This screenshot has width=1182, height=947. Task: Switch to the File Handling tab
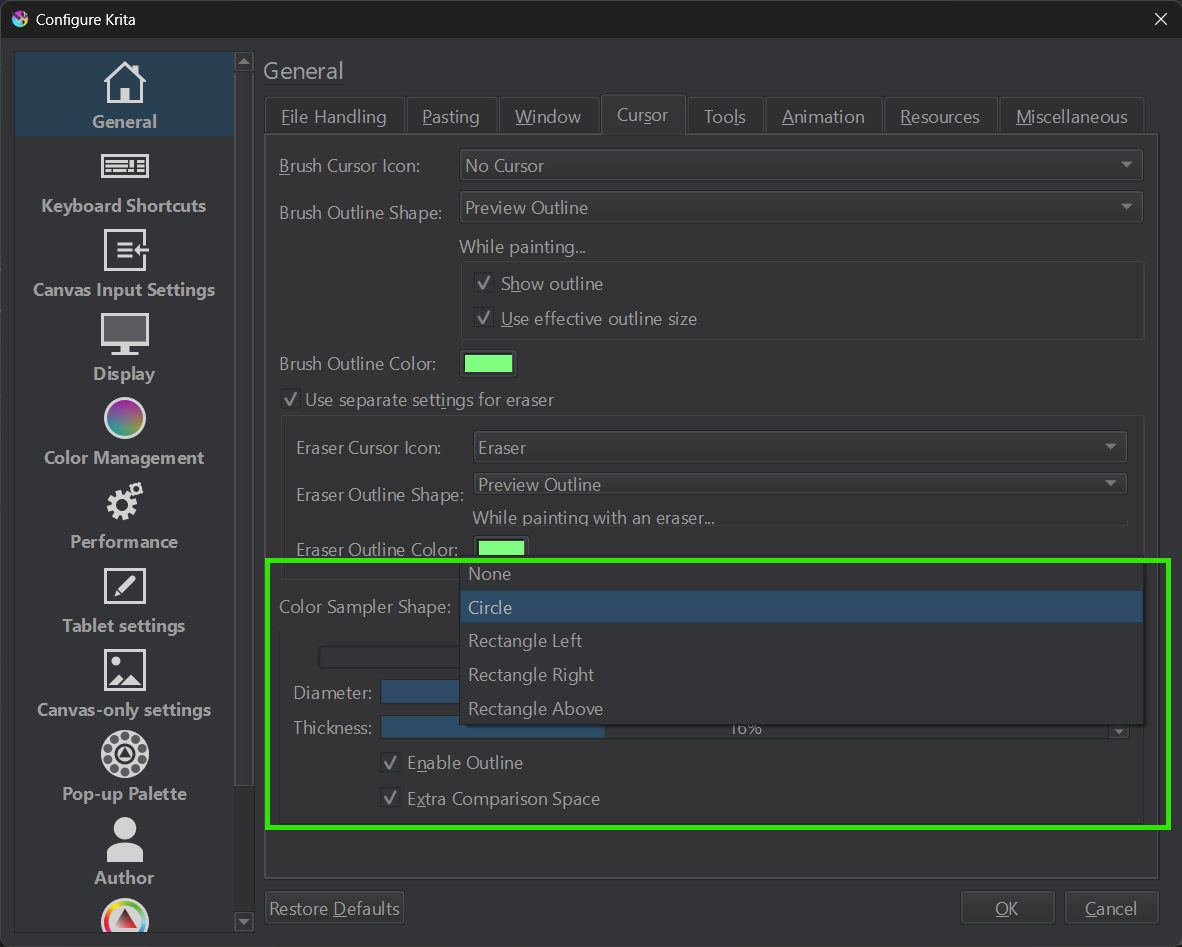pos(334,117)
